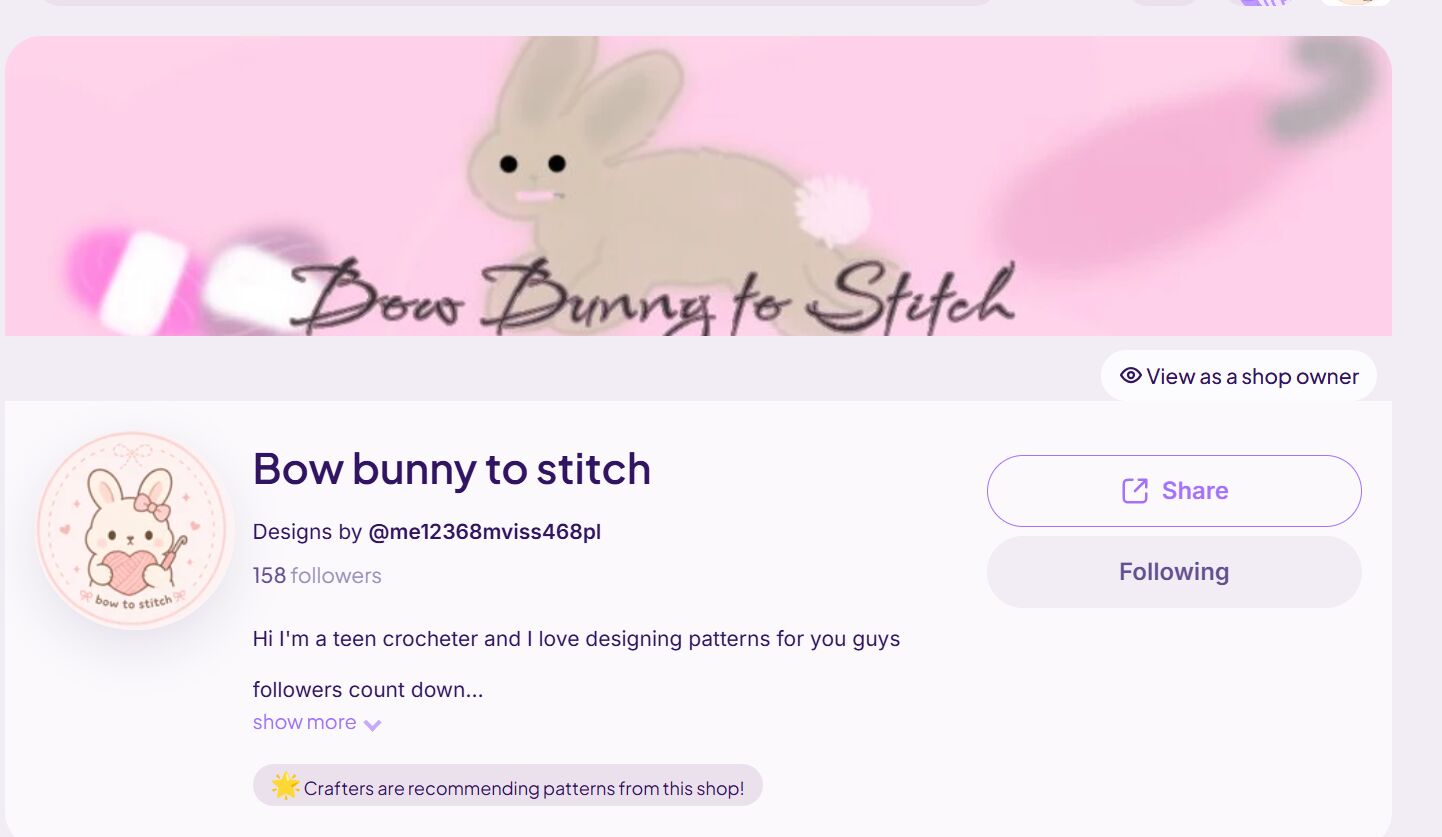Image resolution: width=1442 pixels, height=837 pixels.
Task: Click the Bow bunny to stitch shop title
Action: coord(452,468)
